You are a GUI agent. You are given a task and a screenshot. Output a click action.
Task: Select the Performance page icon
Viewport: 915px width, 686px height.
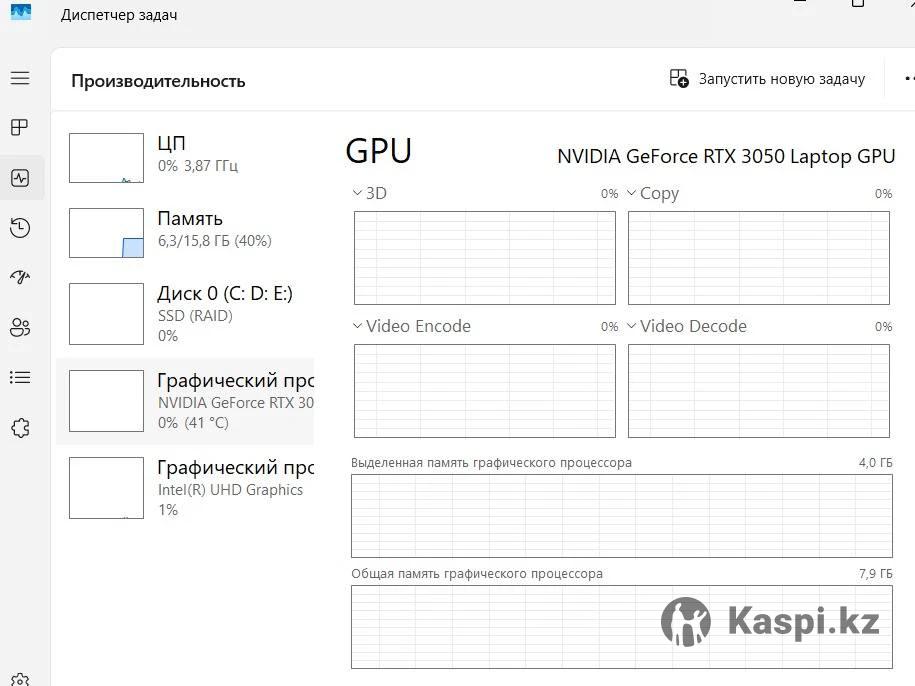(x=20, y=178)
